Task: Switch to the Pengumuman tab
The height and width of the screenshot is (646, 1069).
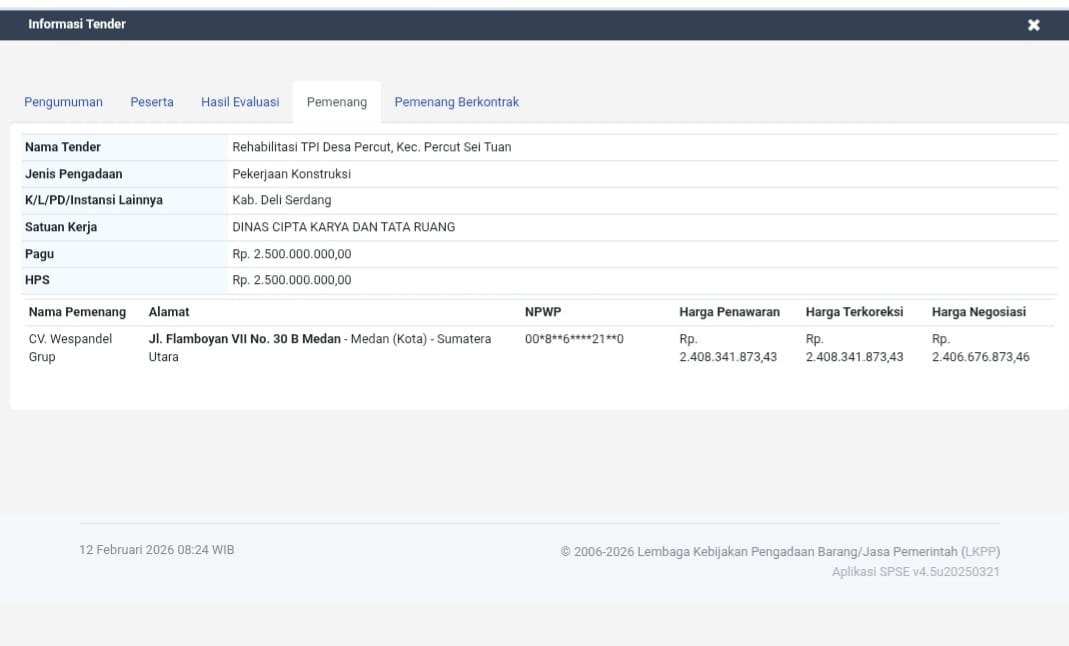Action: [x=63, y=102]
